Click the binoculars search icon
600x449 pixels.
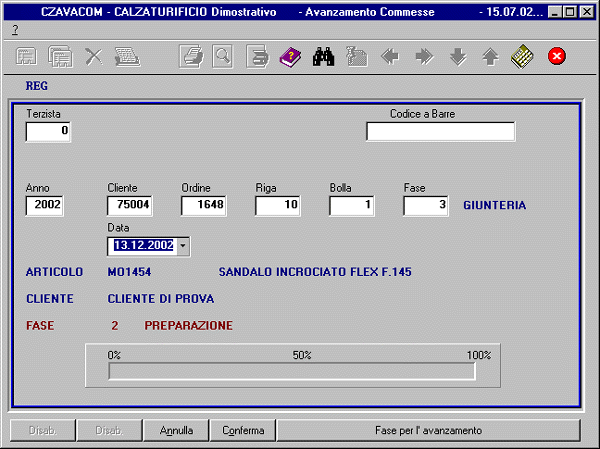[x=323, y=57]
